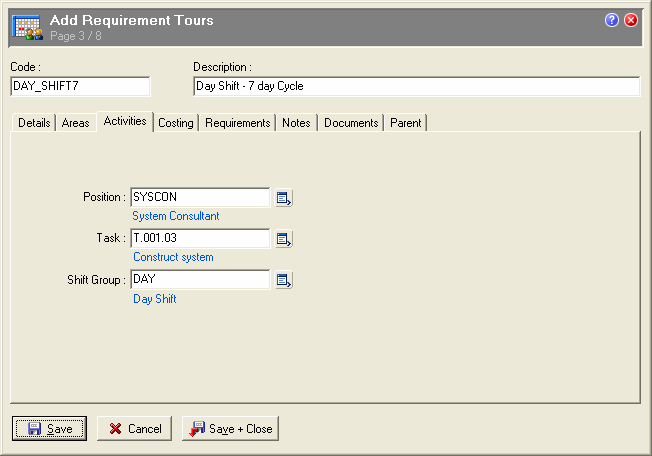Open the Shift Group lookup browse icon

(x=284, y=280)
